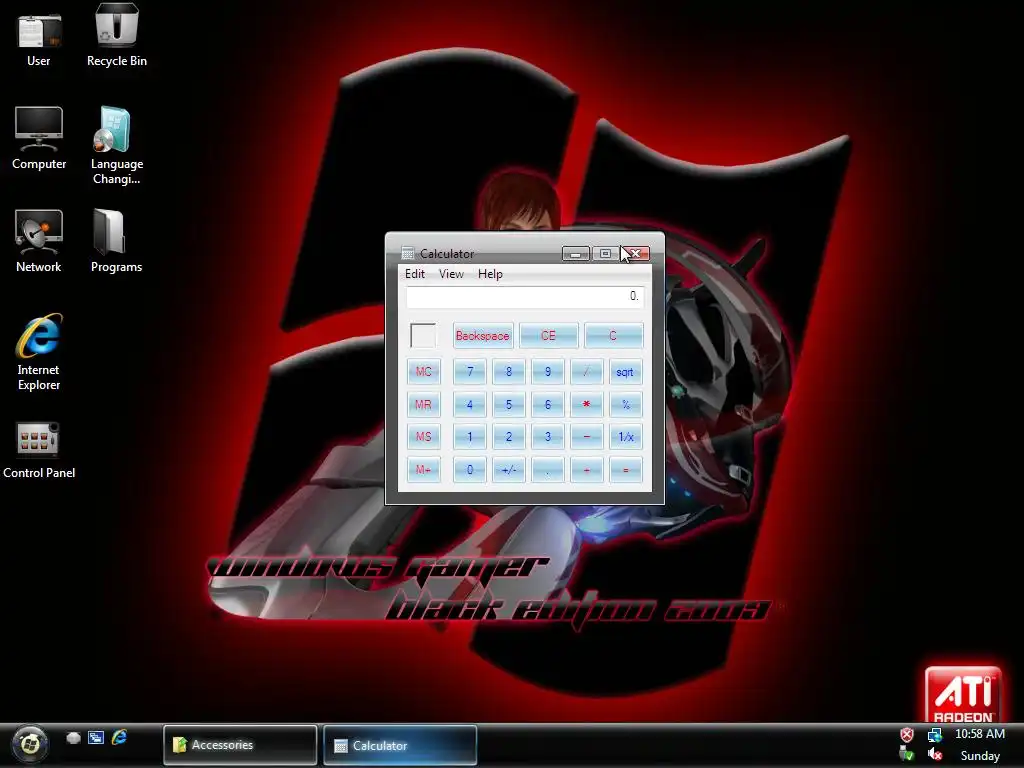Viewport: 1024px width, 768px height.
Task: Click the MC memory clear button
Action: 424,372
